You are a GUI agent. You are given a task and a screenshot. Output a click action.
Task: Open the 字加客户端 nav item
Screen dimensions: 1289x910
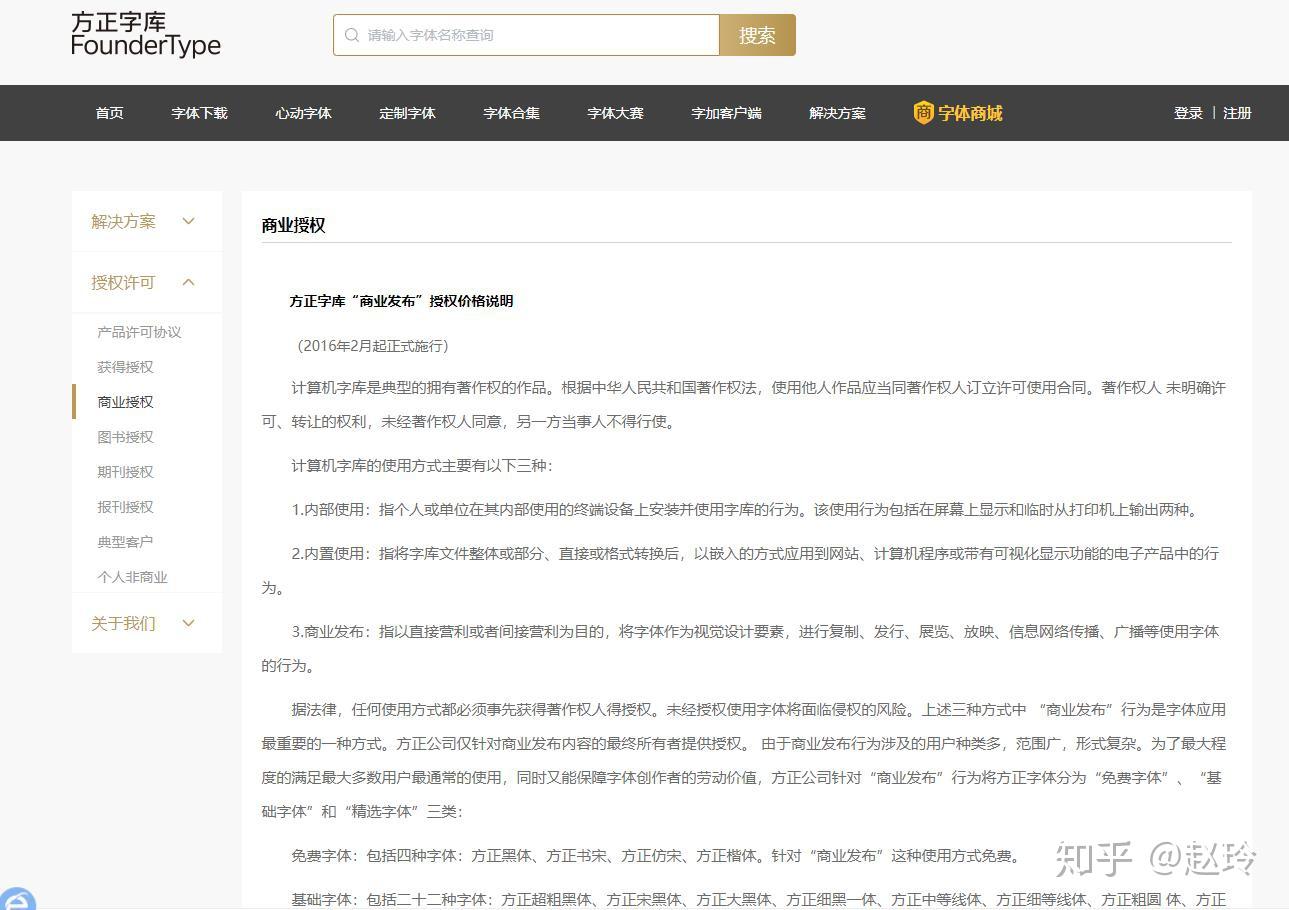click(x=727, y=113)
